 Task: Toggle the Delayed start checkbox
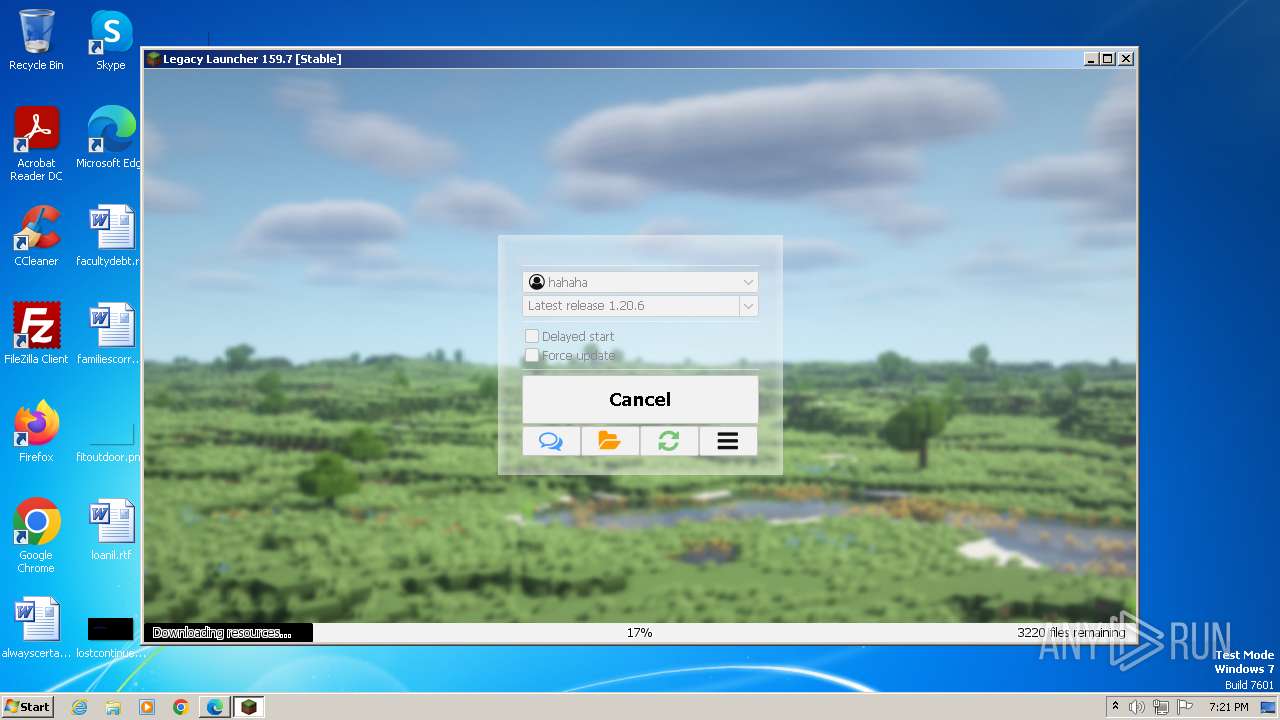coord(532,336)
